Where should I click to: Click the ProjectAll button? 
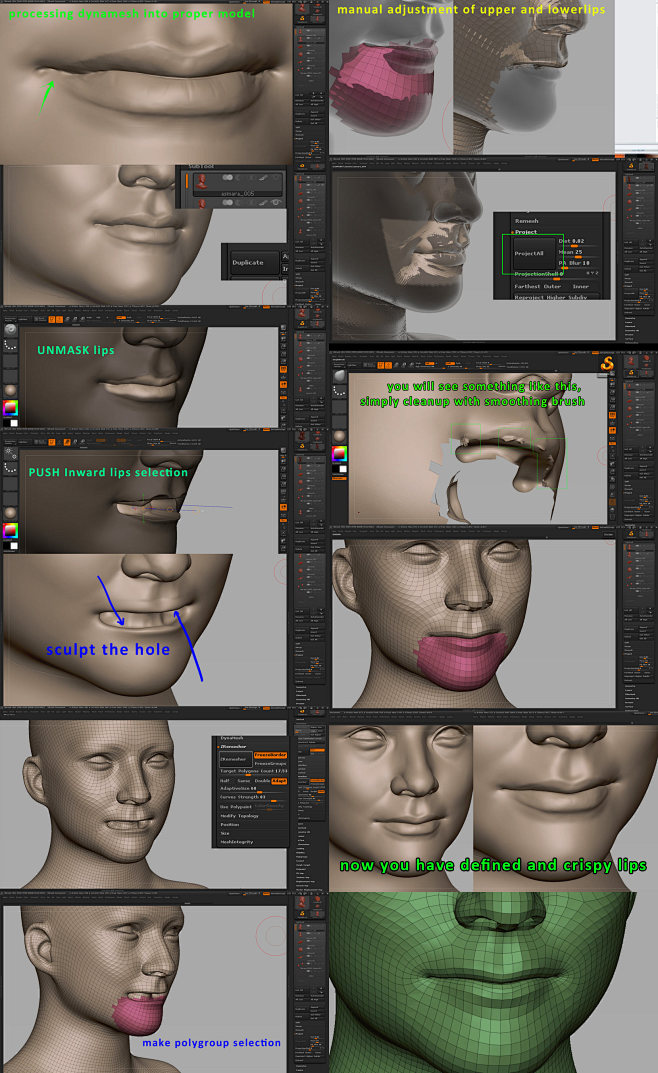coord(530,254)
